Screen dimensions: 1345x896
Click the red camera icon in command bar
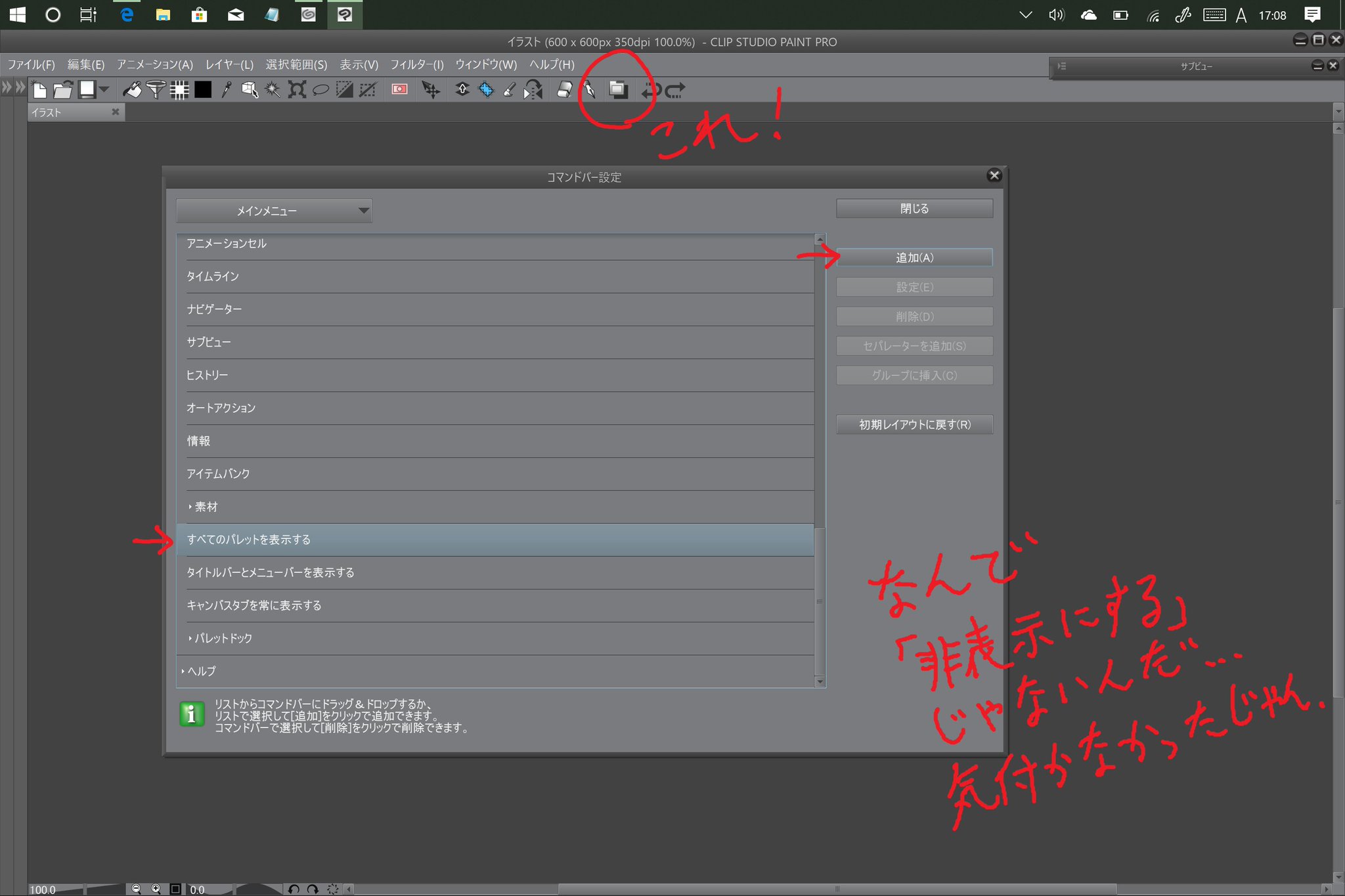pyautogui.click(x=399, y=89)
